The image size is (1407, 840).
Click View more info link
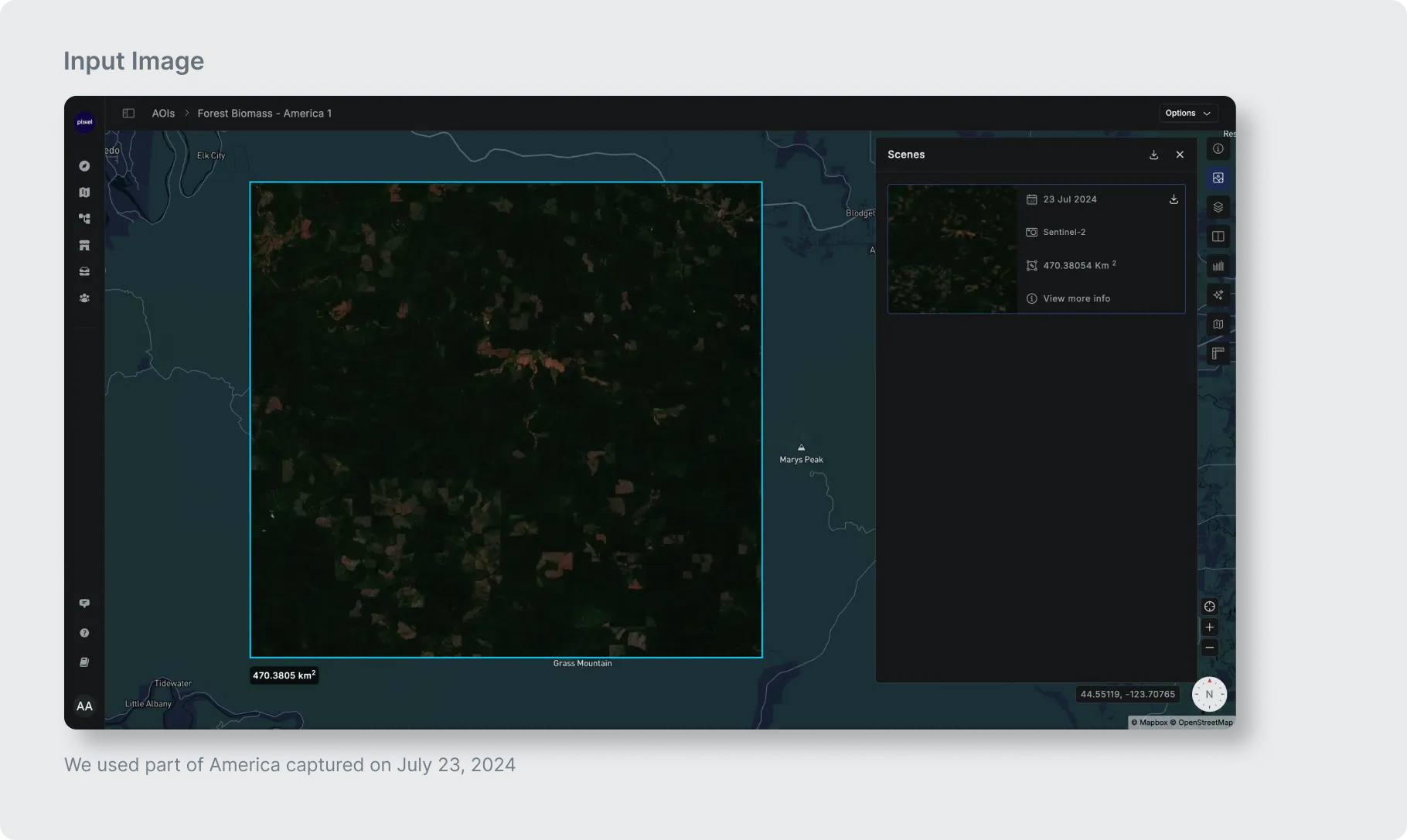[x=1076, y=298]
